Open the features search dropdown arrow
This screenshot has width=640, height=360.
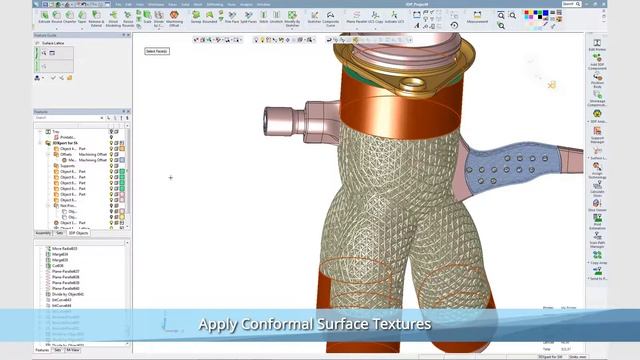(102, 118)
